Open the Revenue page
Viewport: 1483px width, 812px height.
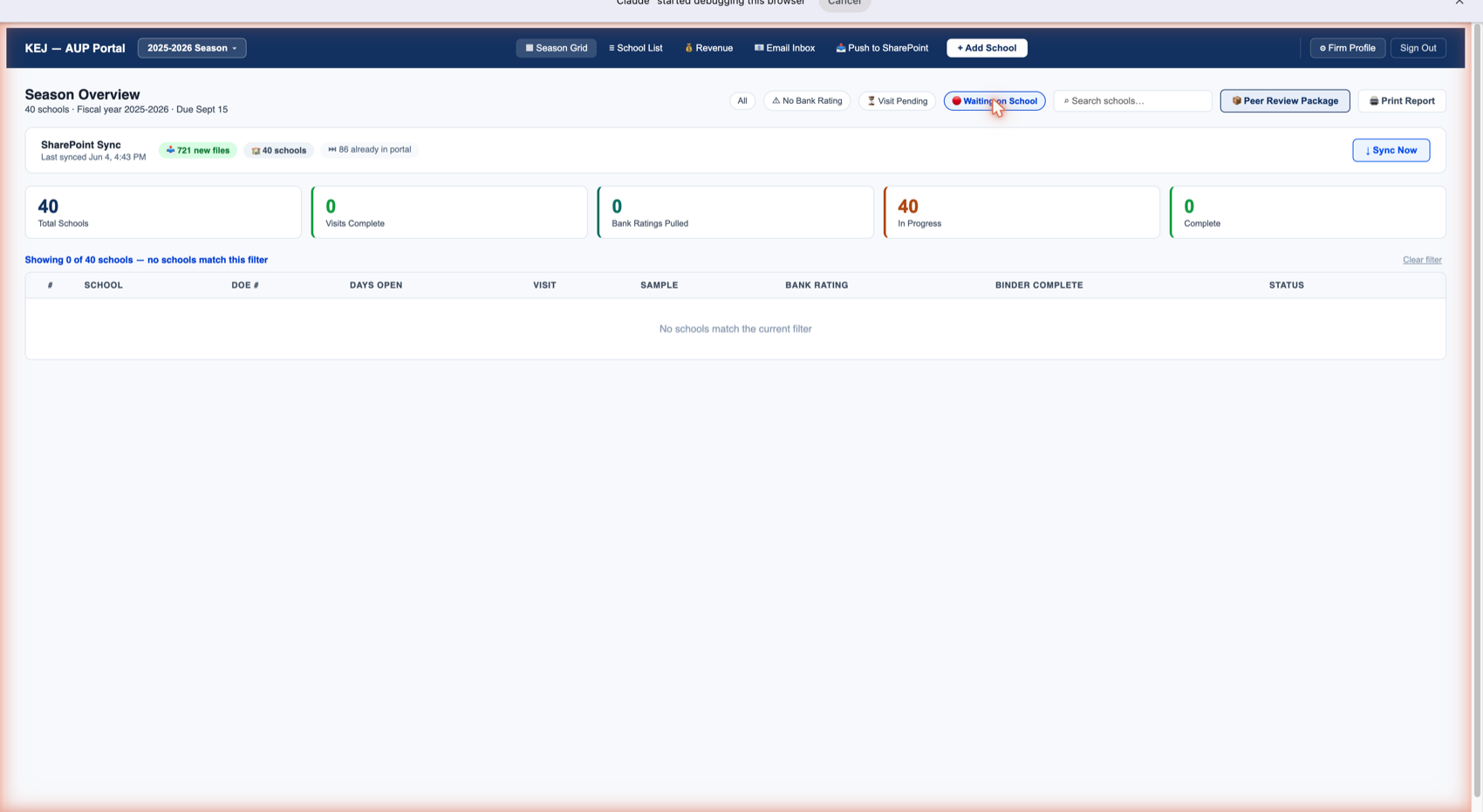pyautogui.click(x=708, y=48)
